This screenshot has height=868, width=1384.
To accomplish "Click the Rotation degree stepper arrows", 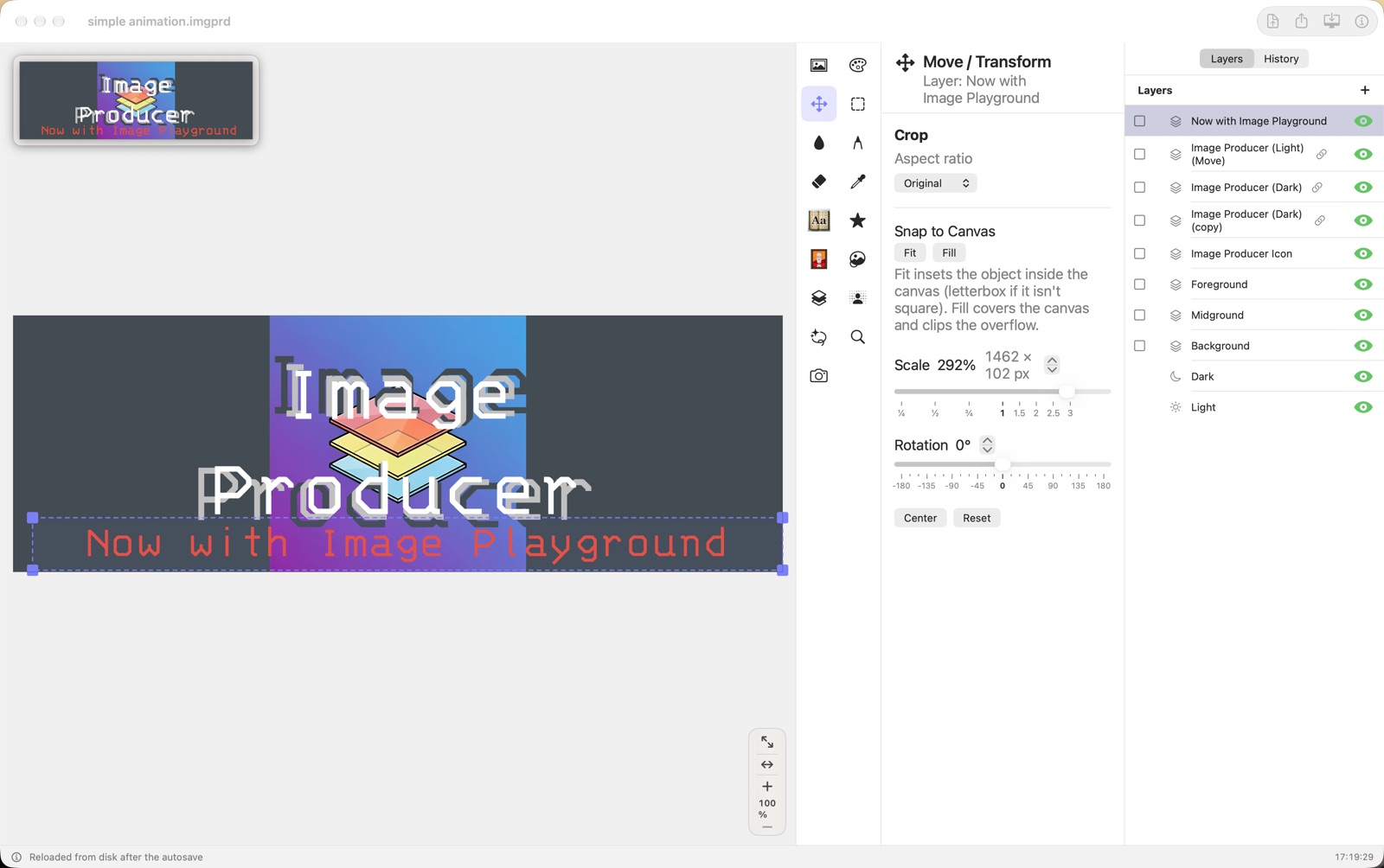I will click(987, 445).
